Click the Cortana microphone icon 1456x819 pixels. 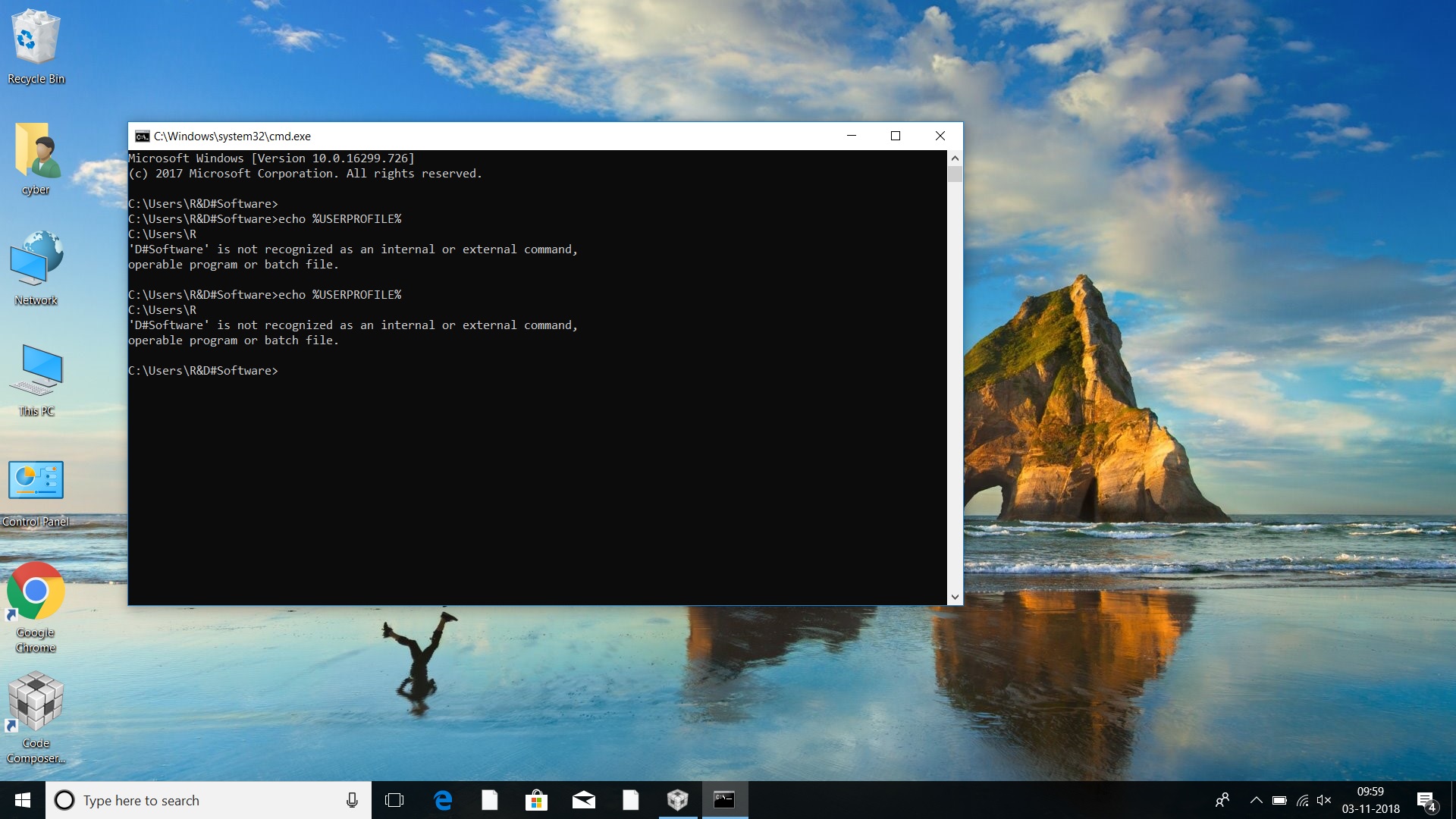click(352, 800)
